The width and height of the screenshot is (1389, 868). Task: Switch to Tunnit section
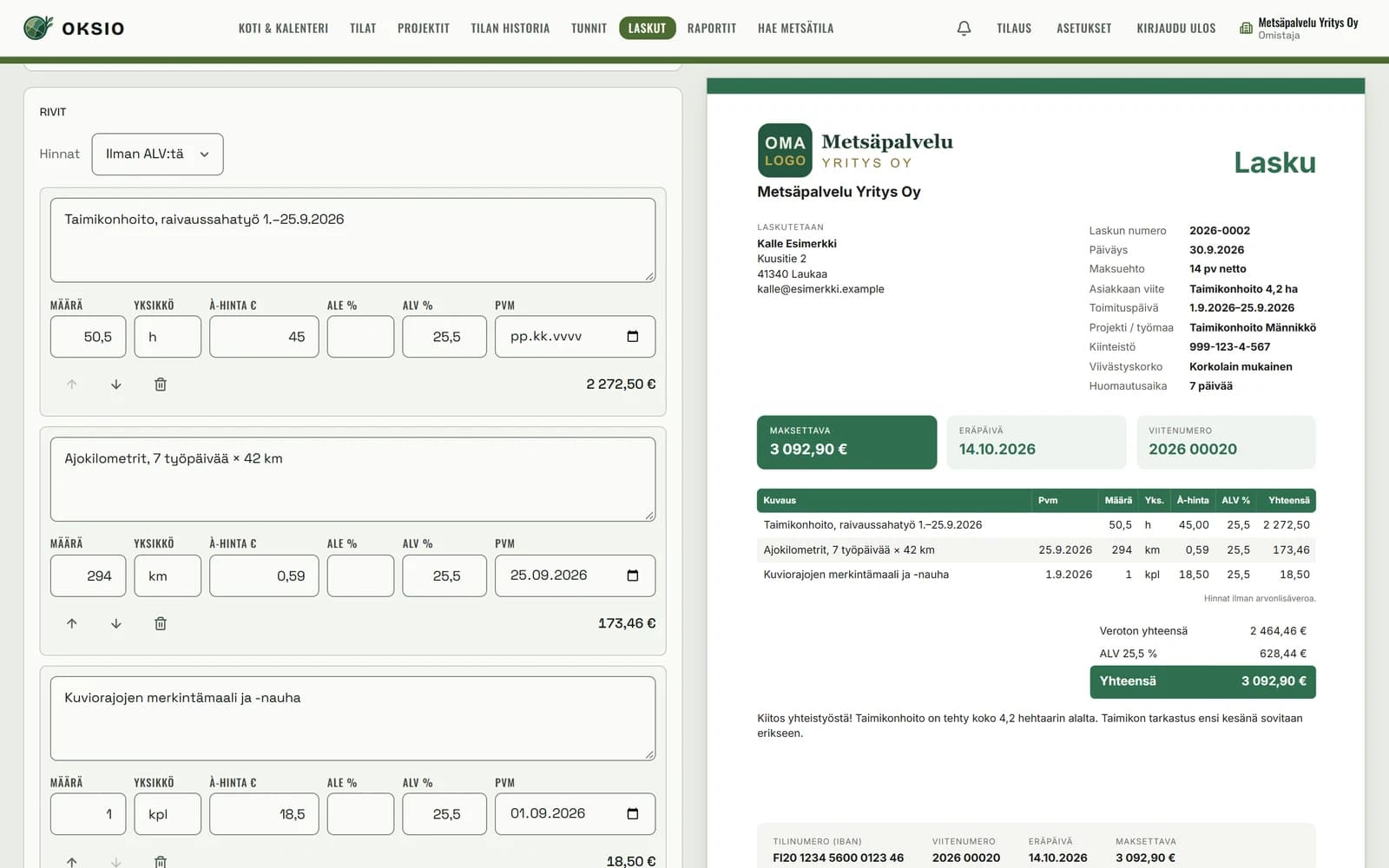pos(589,28)
